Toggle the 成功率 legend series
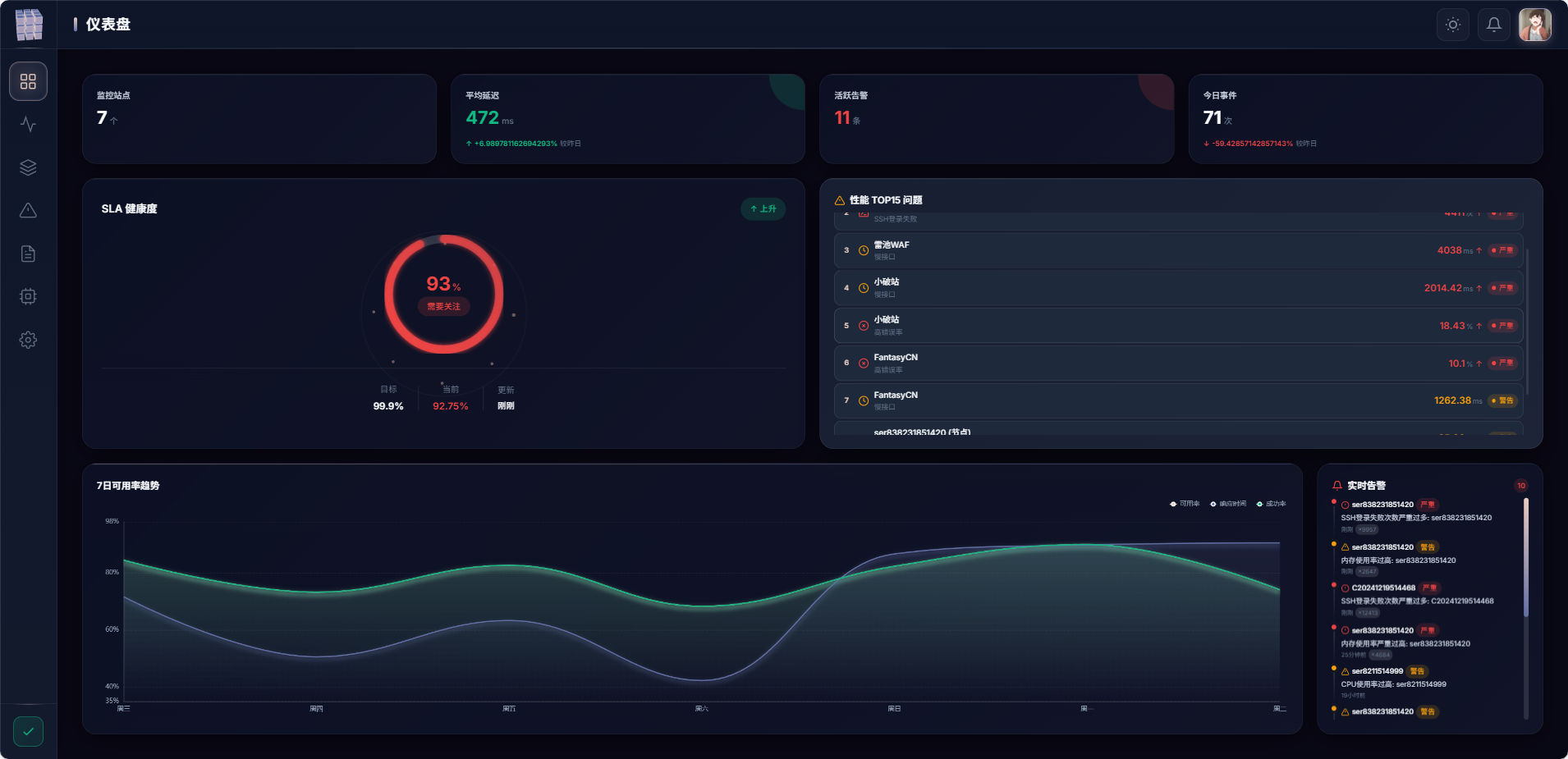This screenshot has height=759, width=1568. coord(1271,504)
